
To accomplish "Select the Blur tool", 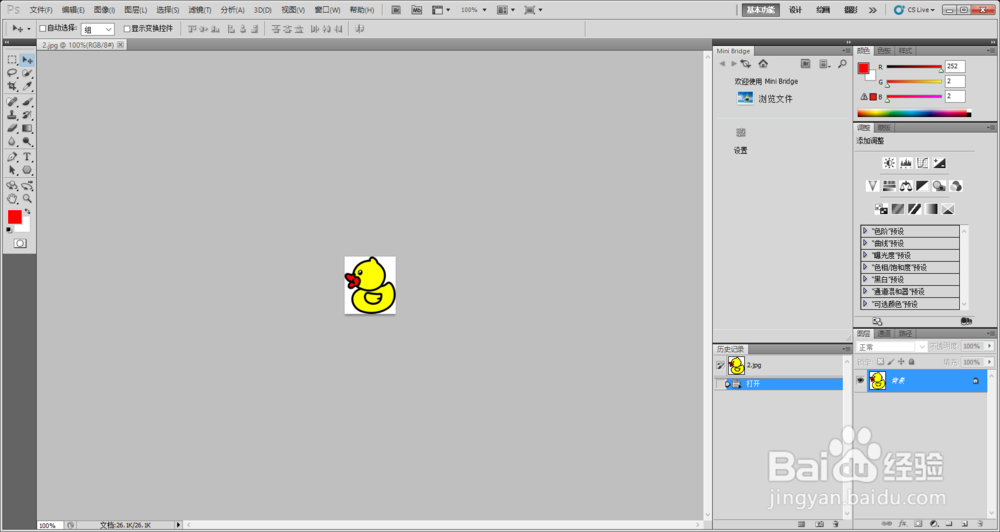I will (12, 142).
